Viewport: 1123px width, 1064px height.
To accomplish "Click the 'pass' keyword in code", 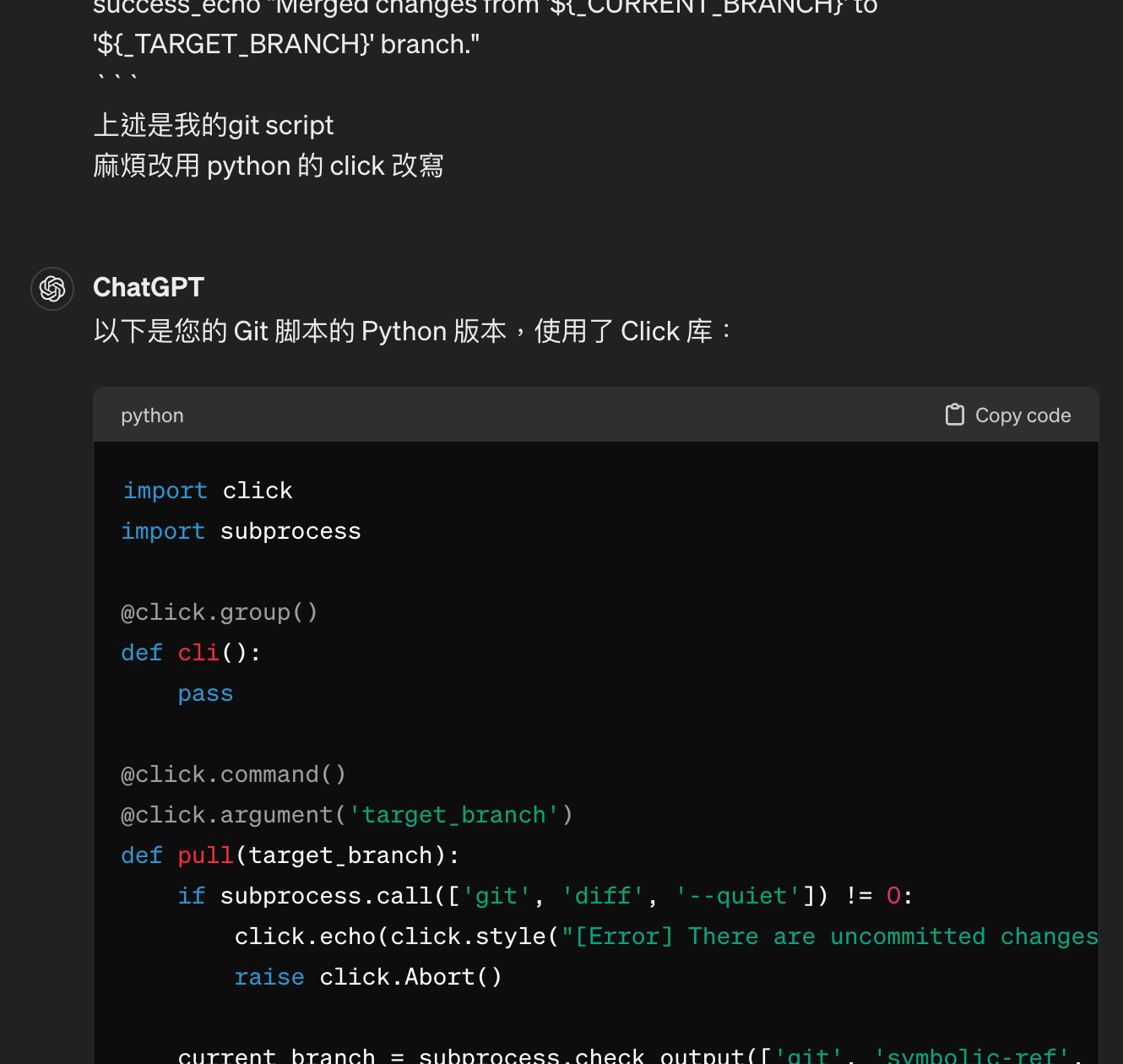I will click(205, 693).
